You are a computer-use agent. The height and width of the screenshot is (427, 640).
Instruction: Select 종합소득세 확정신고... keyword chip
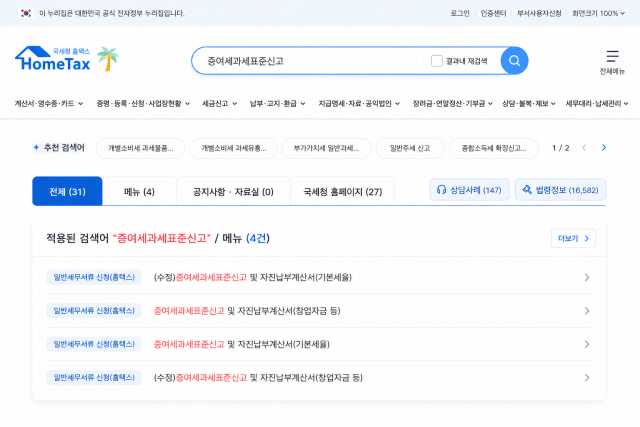[494, 148]
